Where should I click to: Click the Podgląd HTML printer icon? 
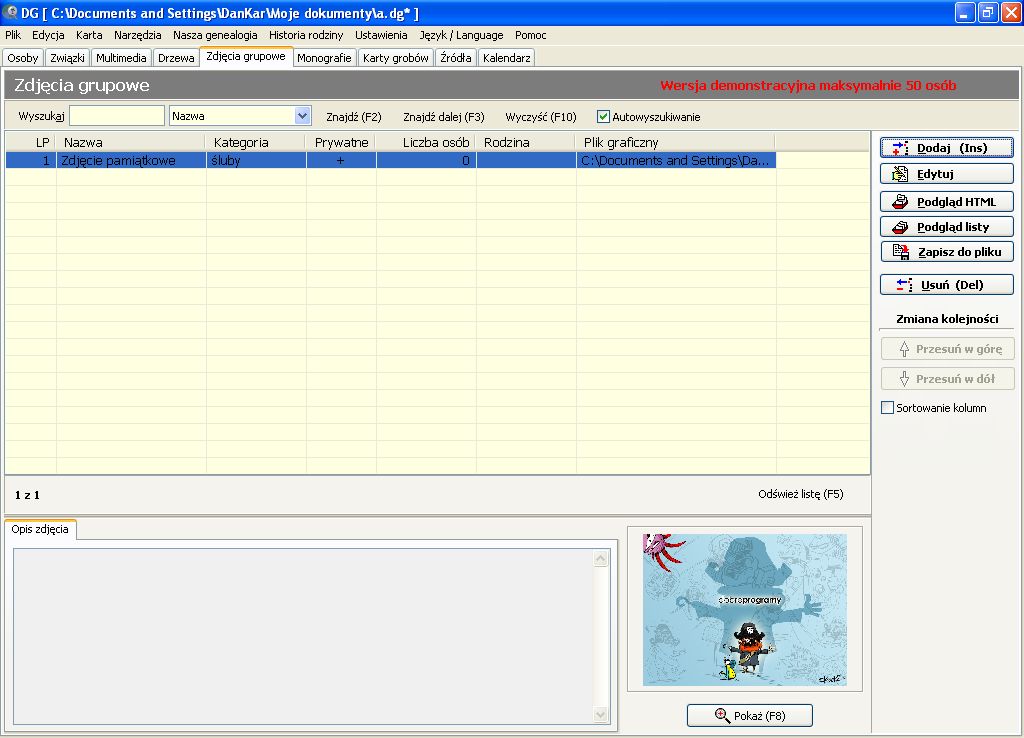point(900,202)
